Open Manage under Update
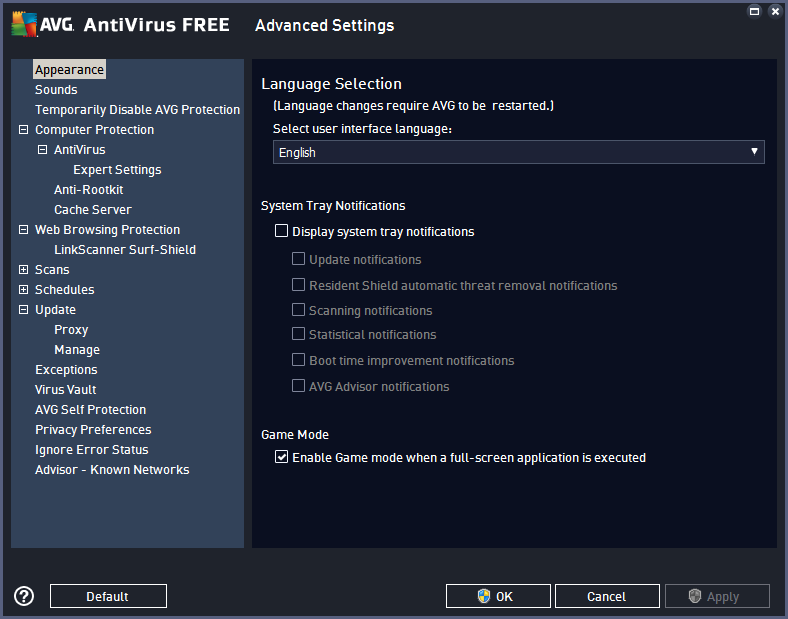Image resolution: width=788 pixels, height=619 pixels. point(77,350)
